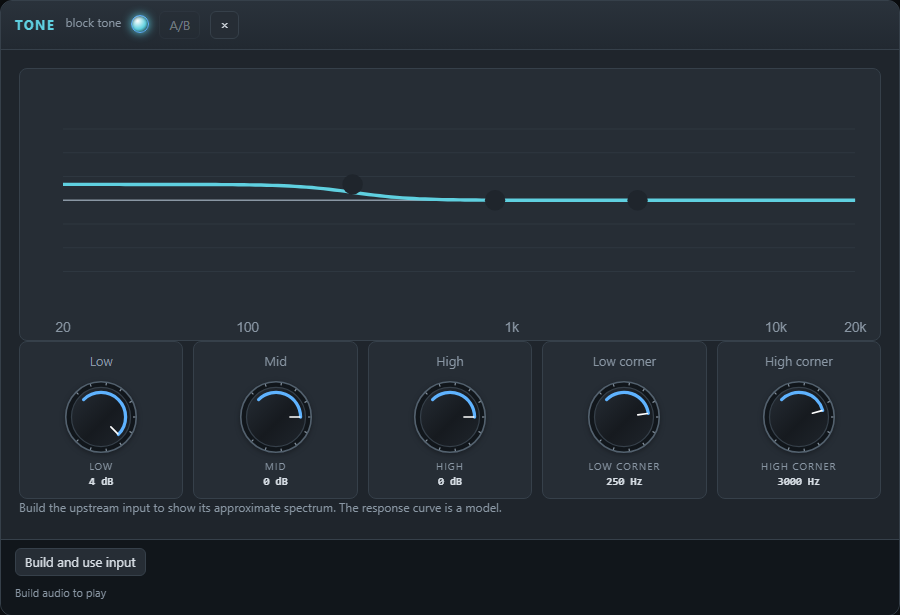Click the 'Build audio to play' status text
The image size is (900, 615).
(61, 593)
